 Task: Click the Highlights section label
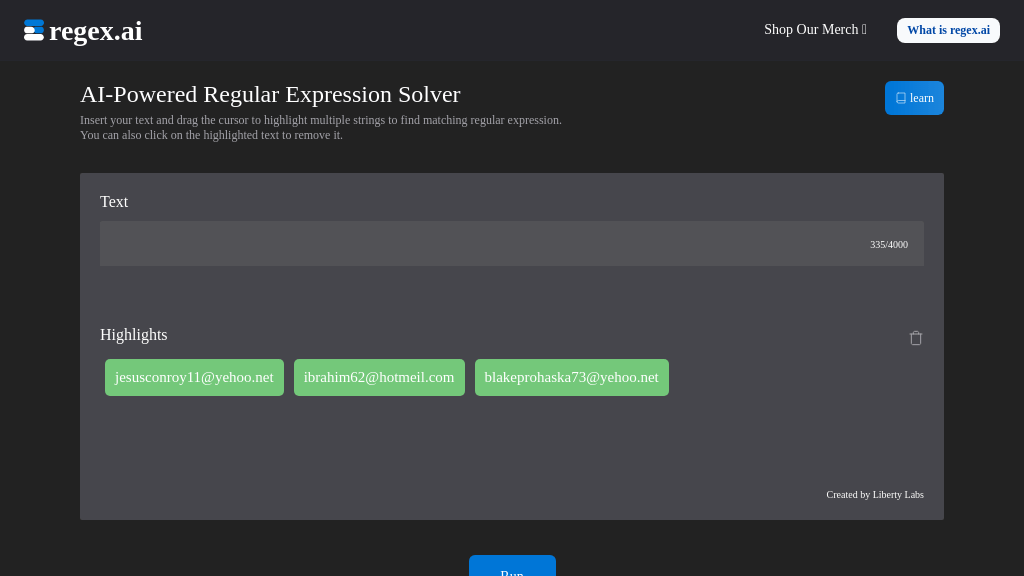134,334
